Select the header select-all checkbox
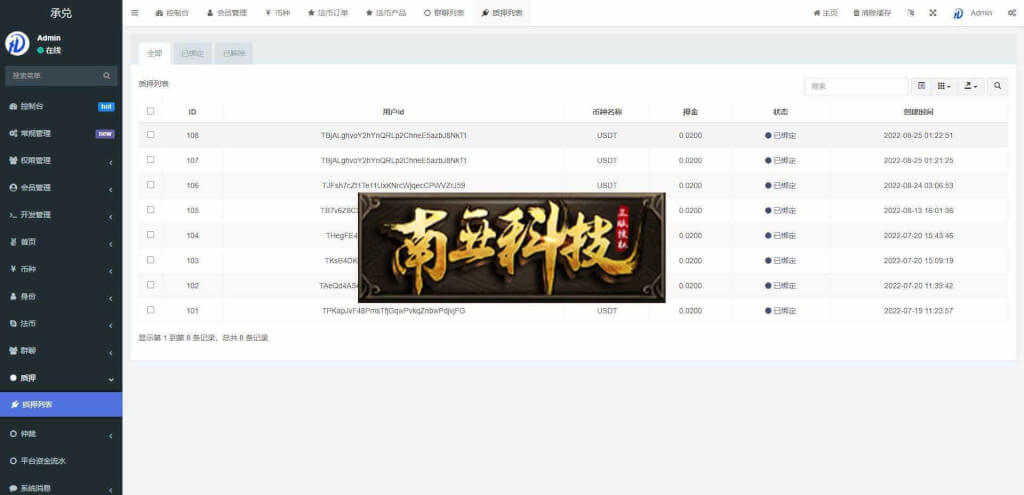This screenshot has height=495, width=1024. [x=150, y=111]
